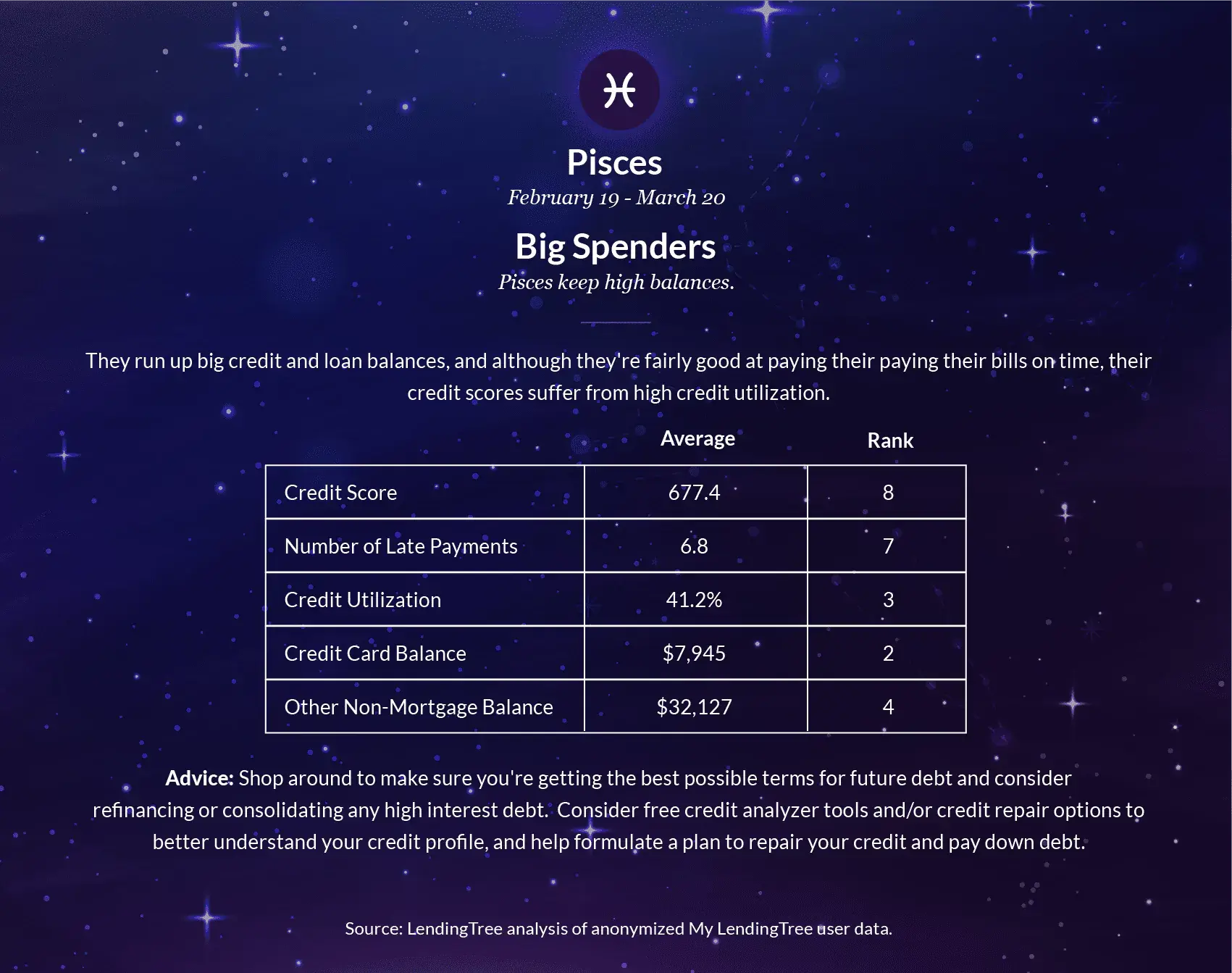1232x973 pixels.
Task: Click the 41.2% credit utilization value
Action: pyautogui.click(x=694, y=600)
